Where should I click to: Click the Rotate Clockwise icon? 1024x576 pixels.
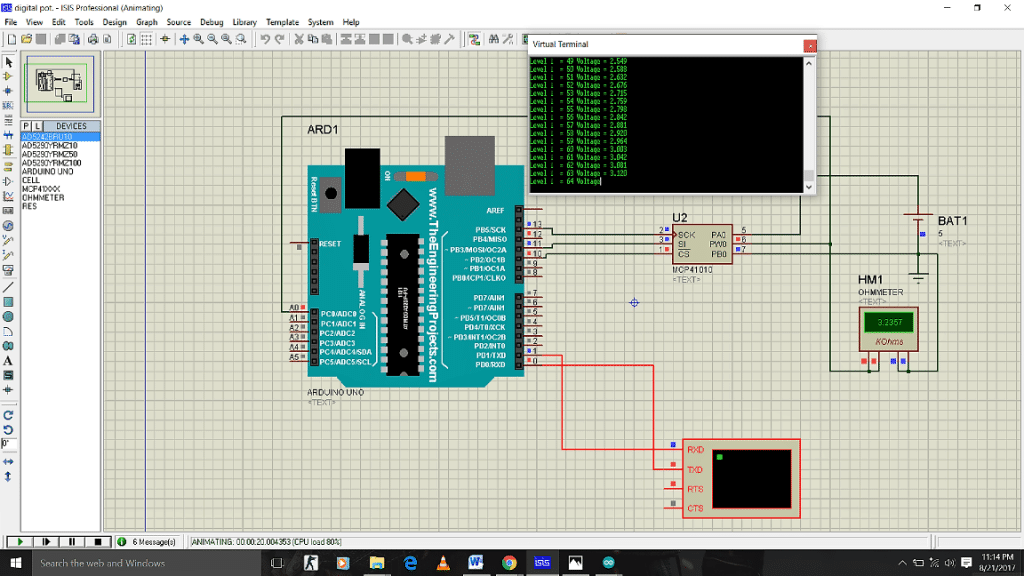[x=9, y=414]
